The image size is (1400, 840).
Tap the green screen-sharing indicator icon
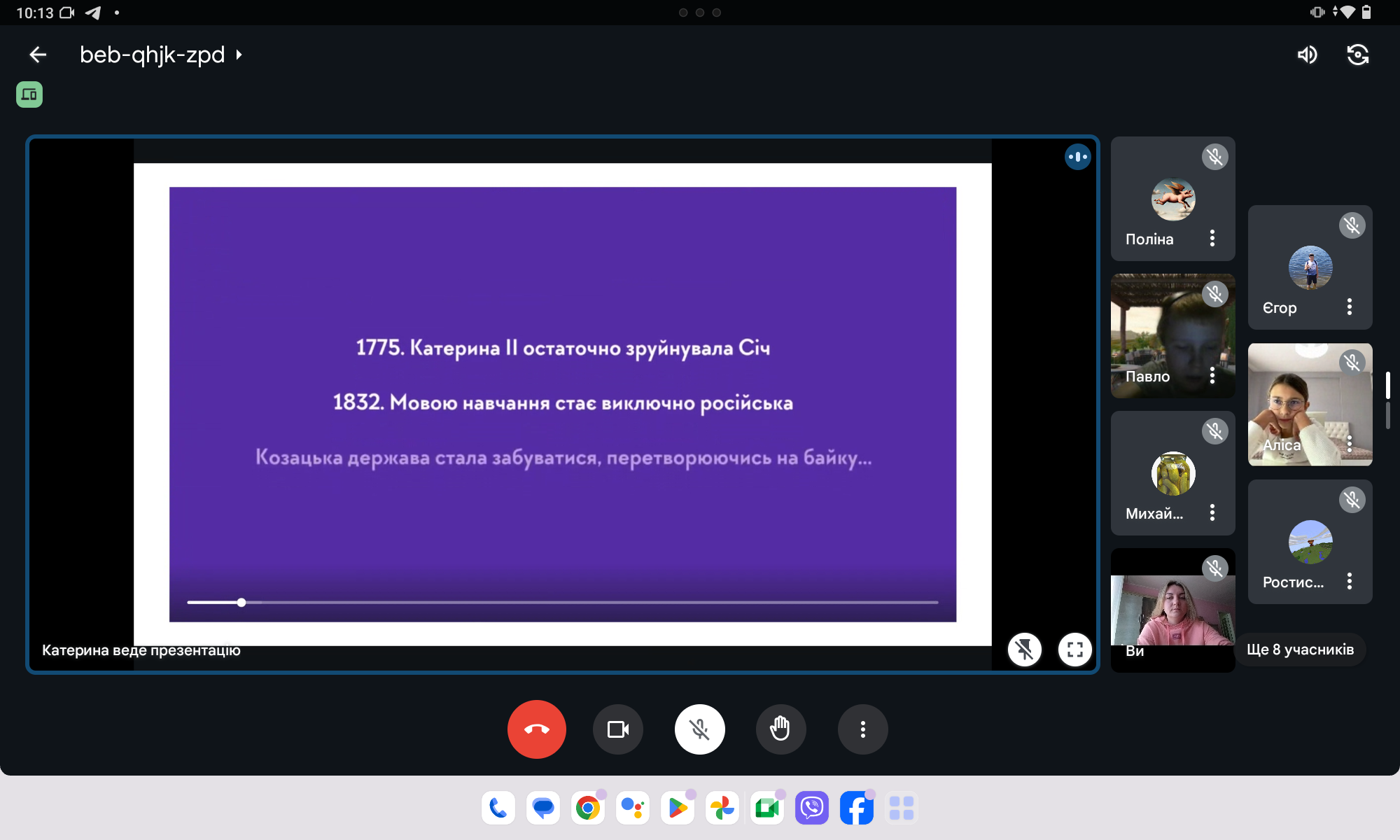pyautogui.click(x=29, y=94)
